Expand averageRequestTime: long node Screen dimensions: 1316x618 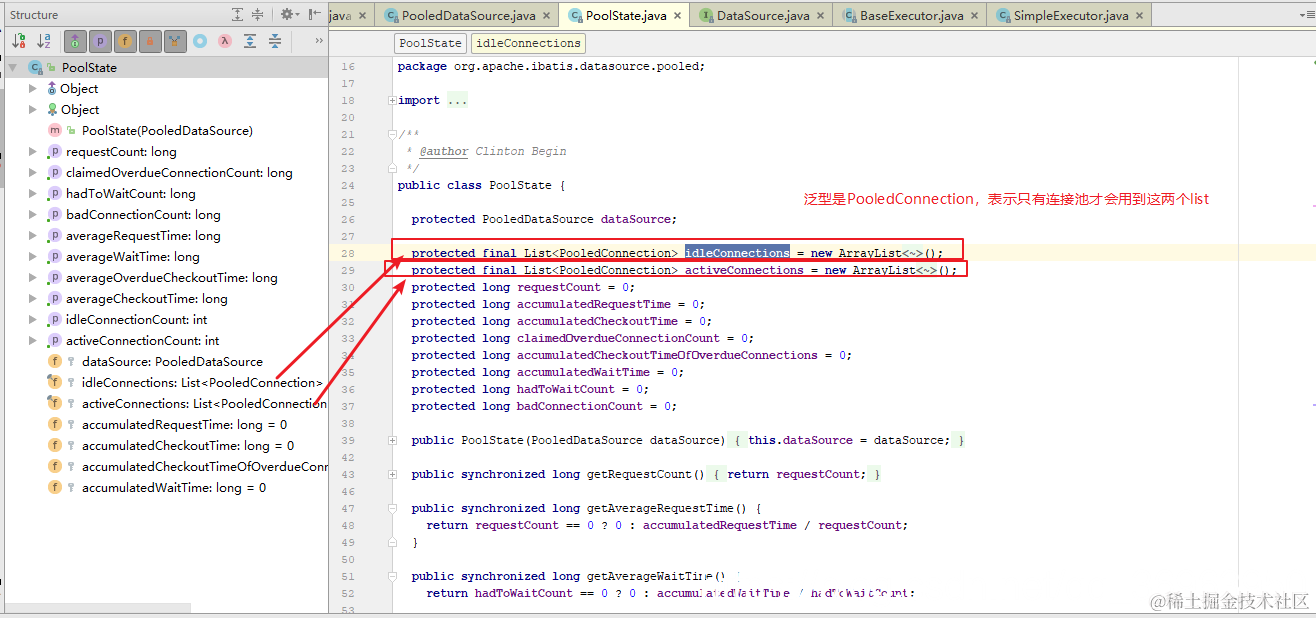click(33, 236)
